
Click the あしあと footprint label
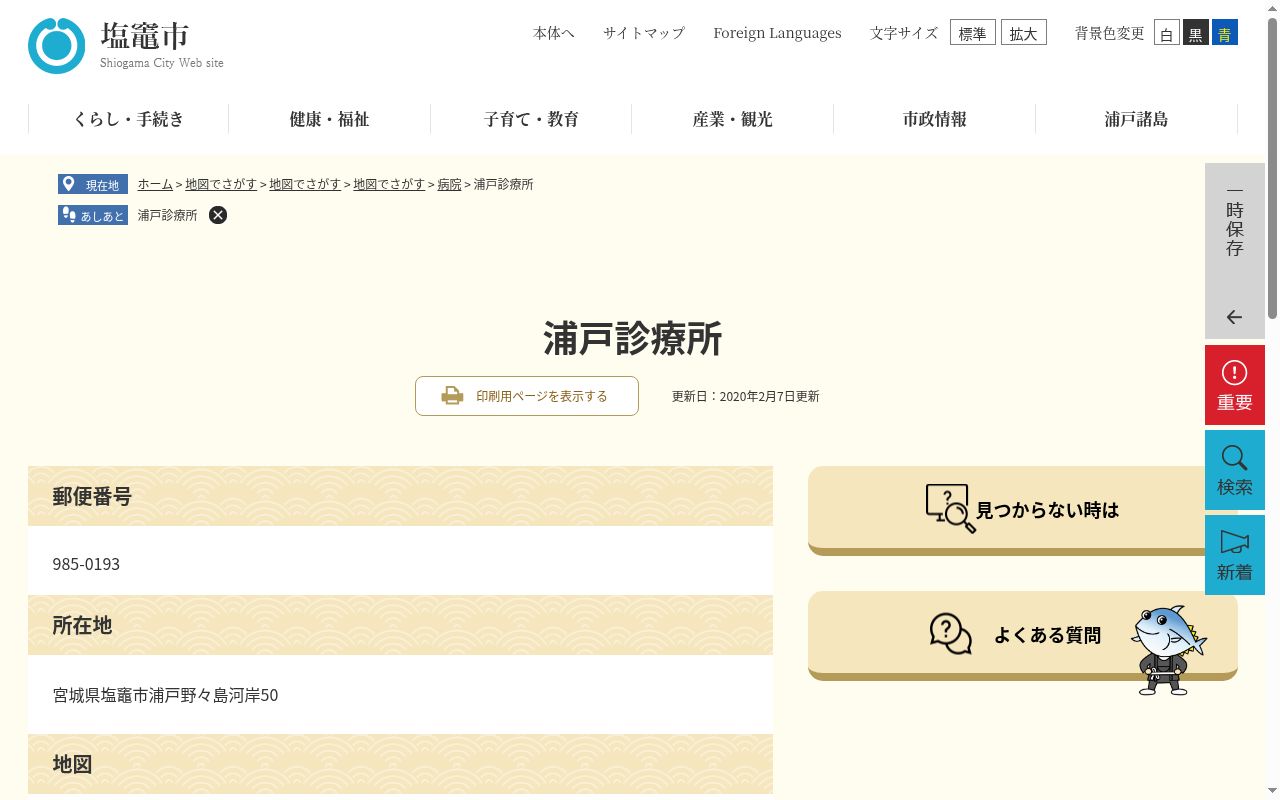[93, 215]
